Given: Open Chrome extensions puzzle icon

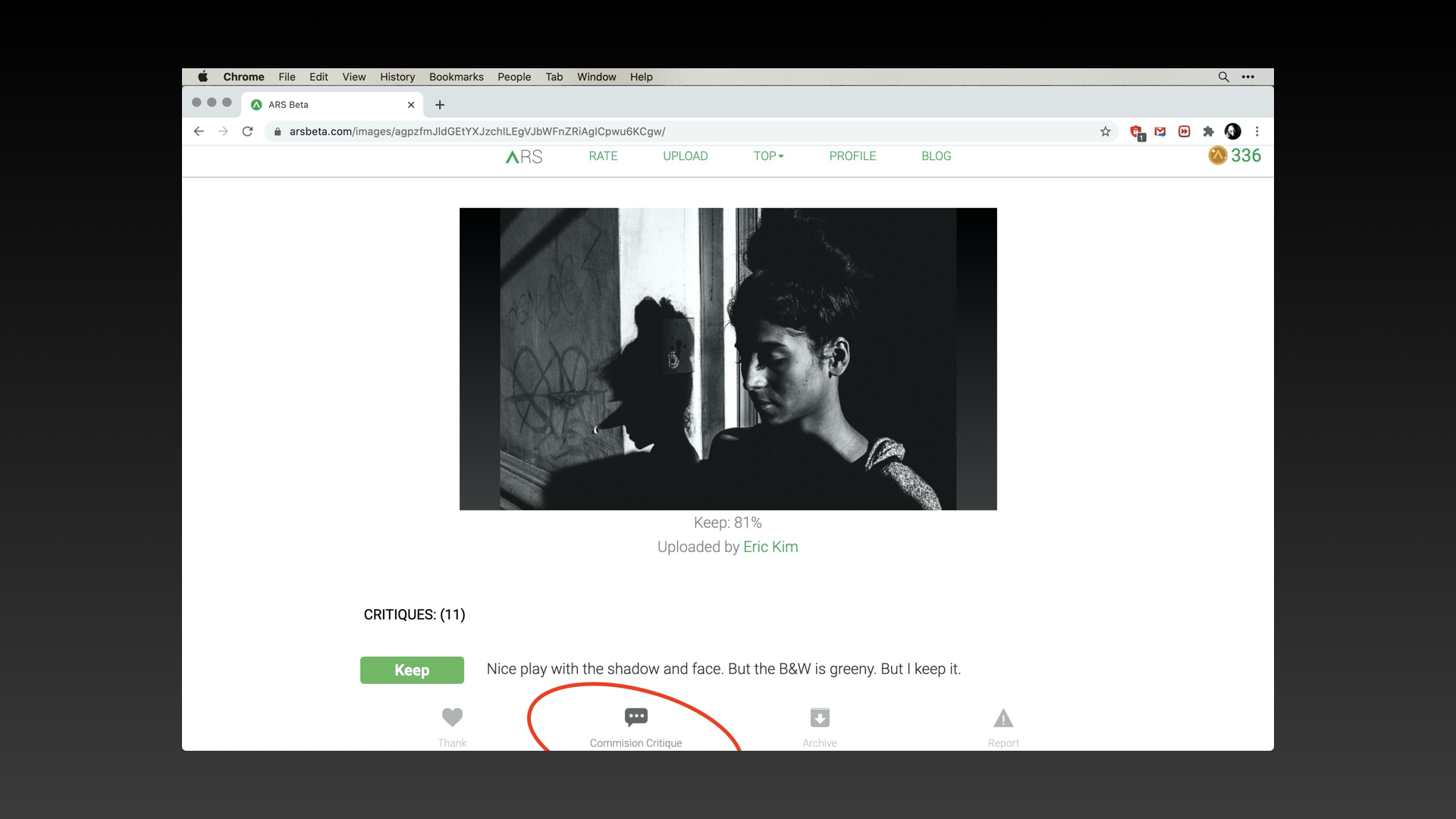Looking at the screenshot, I should point(1209,131).
